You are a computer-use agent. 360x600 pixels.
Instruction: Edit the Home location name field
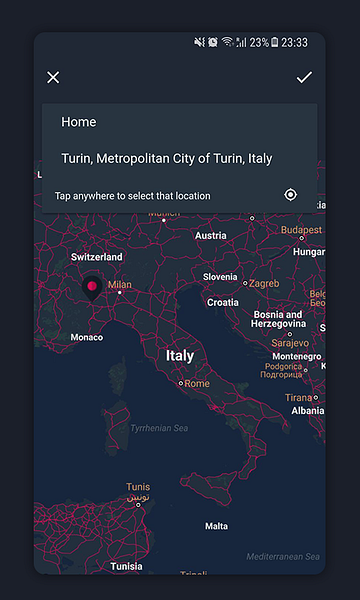coord(179,122)
